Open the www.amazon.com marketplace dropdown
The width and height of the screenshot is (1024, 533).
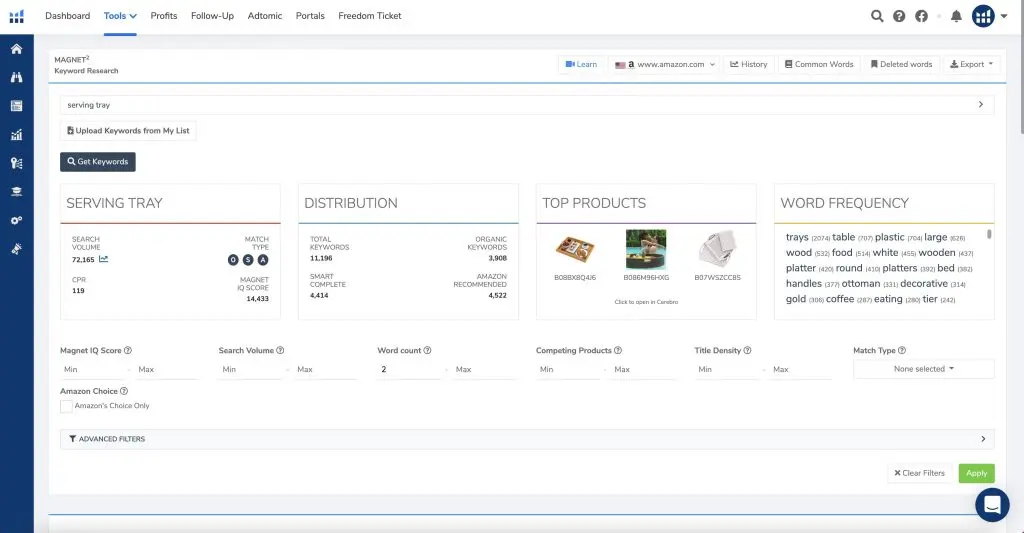pyautogui.click(x=667, y=64)
